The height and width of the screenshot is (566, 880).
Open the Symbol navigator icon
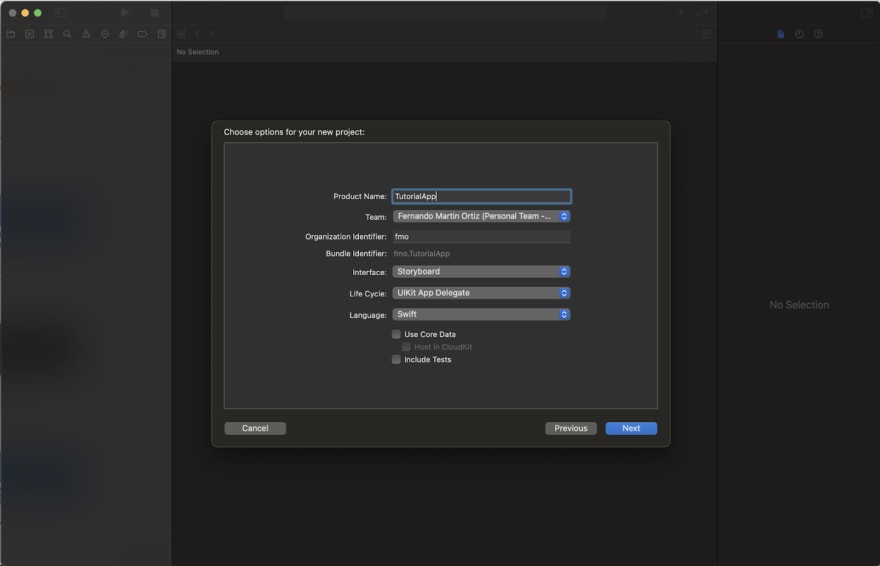pyautogui.click(x=48, y=34)
